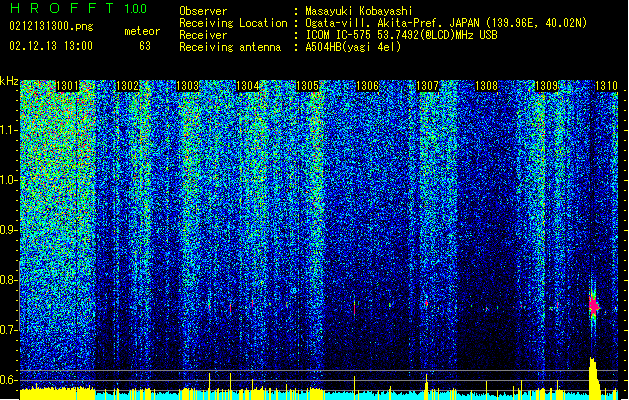Click the 1310 time marker
Screen dimensions: 629x400
tap(606, 86)
